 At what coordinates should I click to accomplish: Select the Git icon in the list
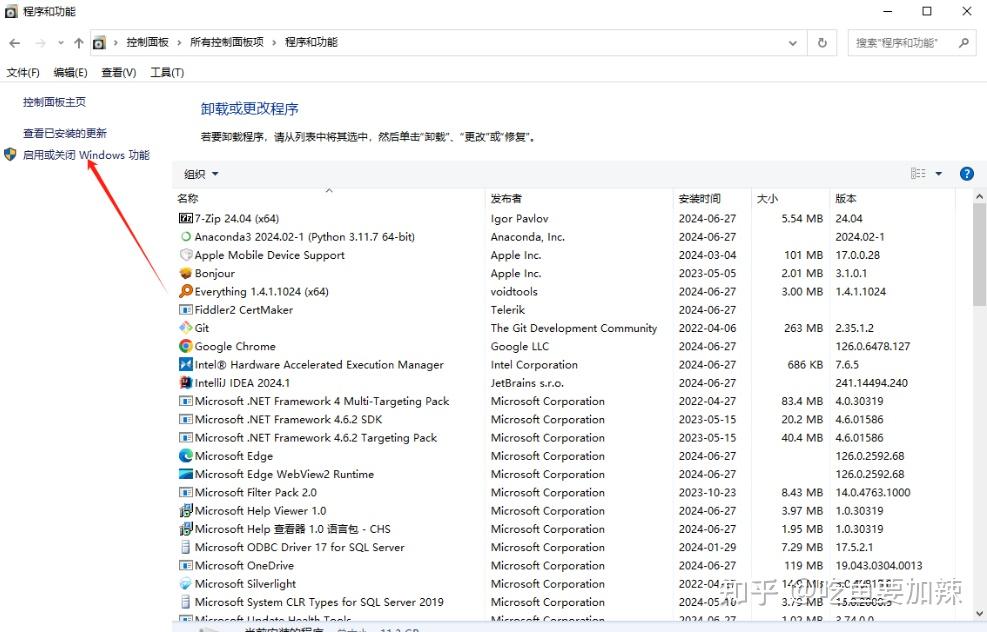(x=188, y=328)
